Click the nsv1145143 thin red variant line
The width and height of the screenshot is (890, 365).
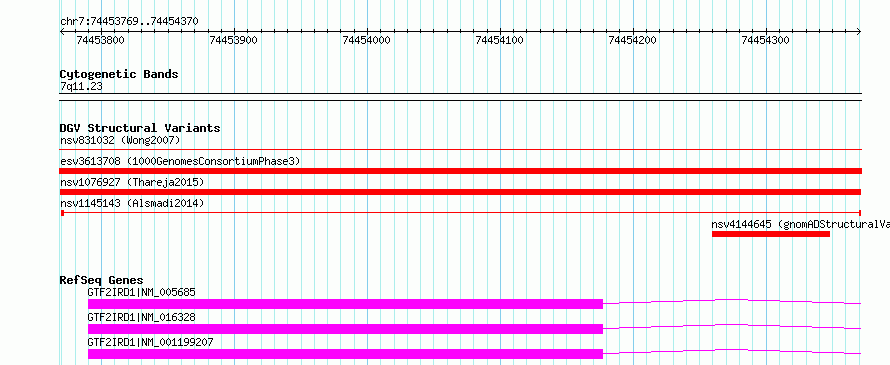click(460, 213)
